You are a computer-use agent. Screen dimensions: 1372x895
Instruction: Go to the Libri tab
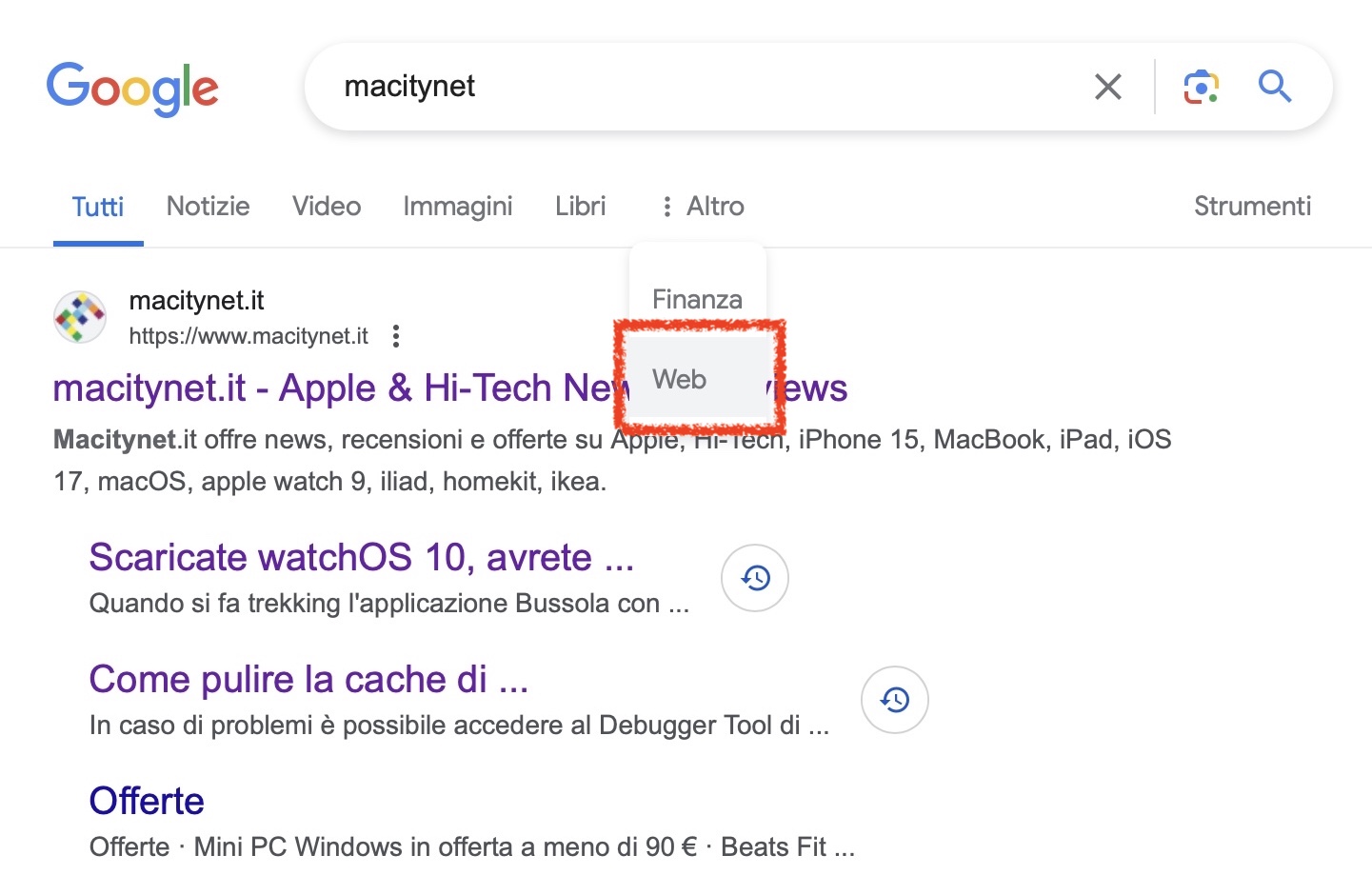tap(580, 207)
